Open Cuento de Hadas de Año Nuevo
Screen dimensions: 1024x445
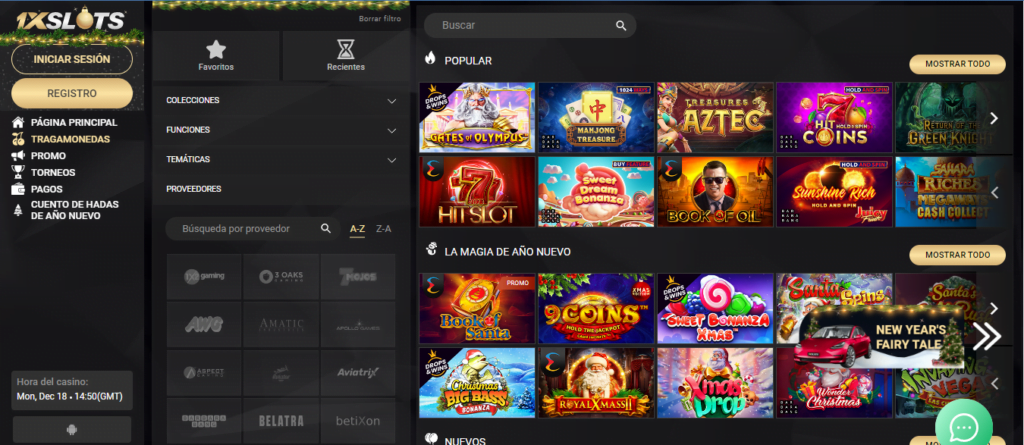click(x=74, y=210)
